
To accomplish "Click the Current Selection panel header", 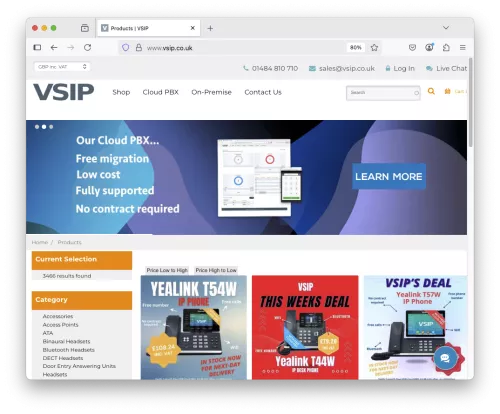I will tap(82, 260).
